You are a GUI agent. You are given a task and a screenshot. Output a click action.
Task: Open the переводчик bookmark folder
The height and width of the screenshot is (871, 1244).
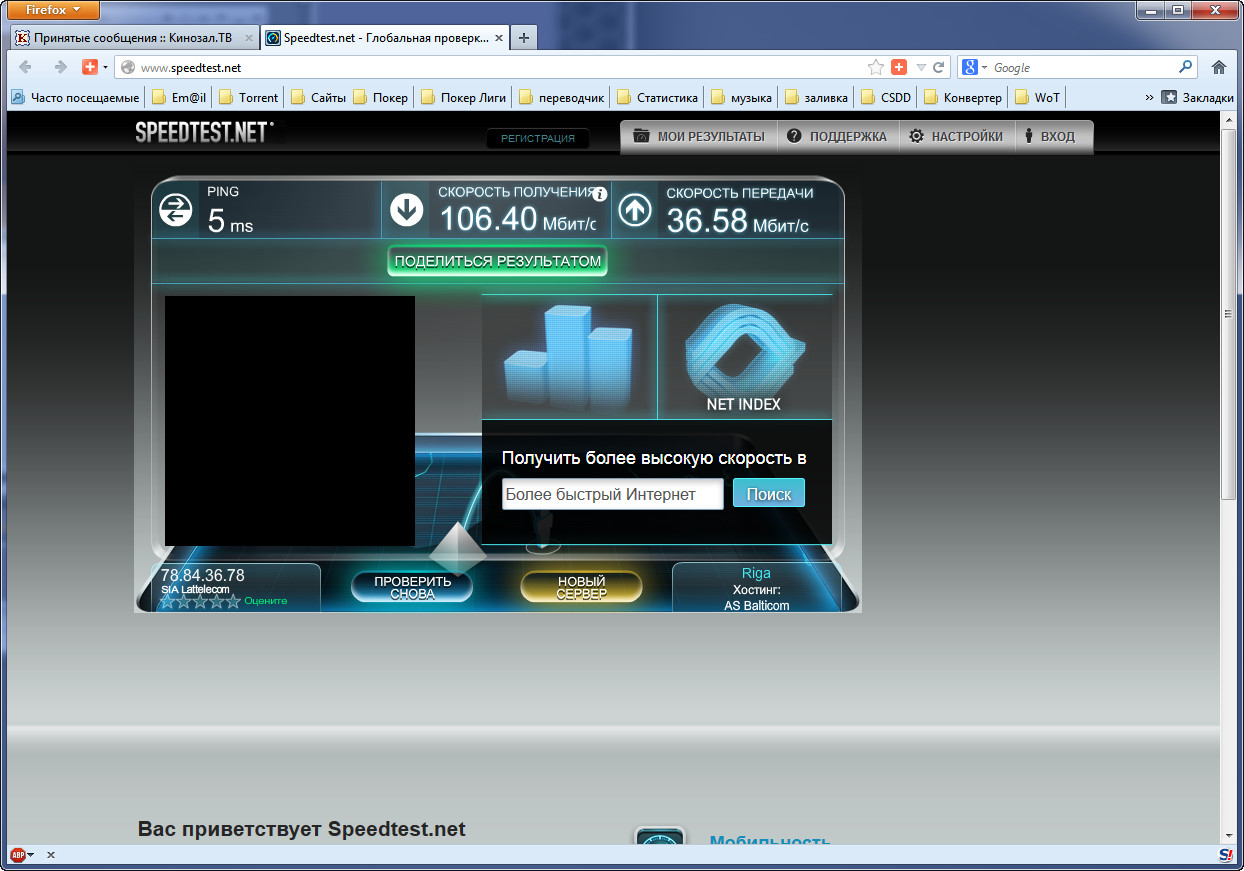click(x=561, y=97)
